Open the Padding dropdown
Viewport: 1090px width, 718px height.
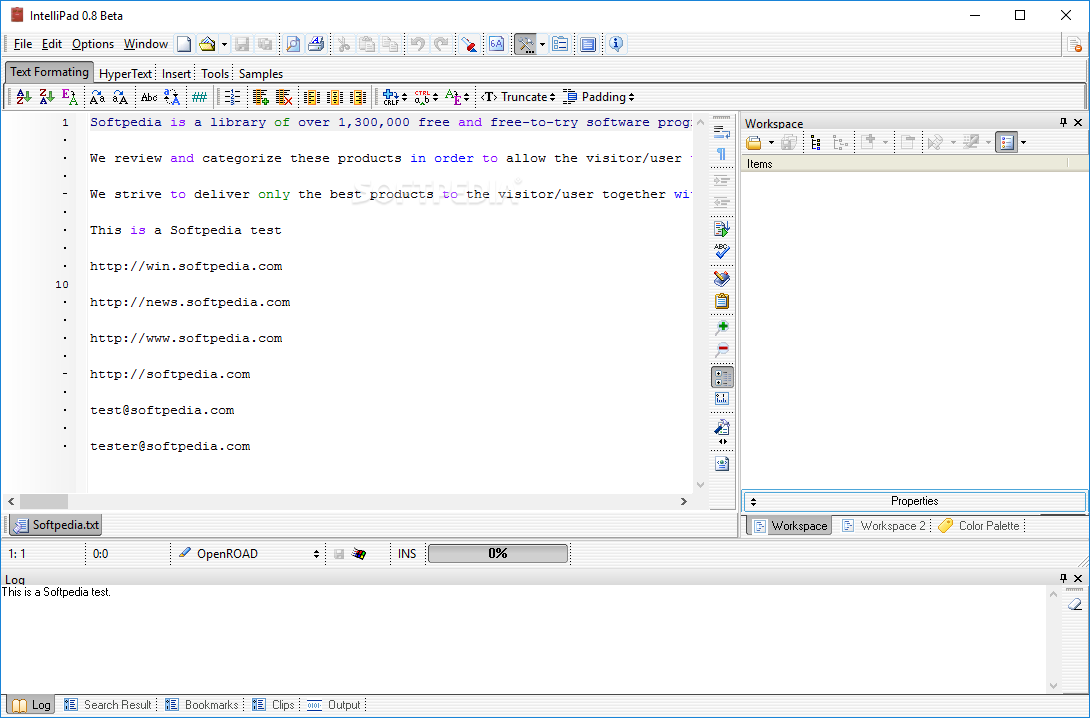[599, 97]
